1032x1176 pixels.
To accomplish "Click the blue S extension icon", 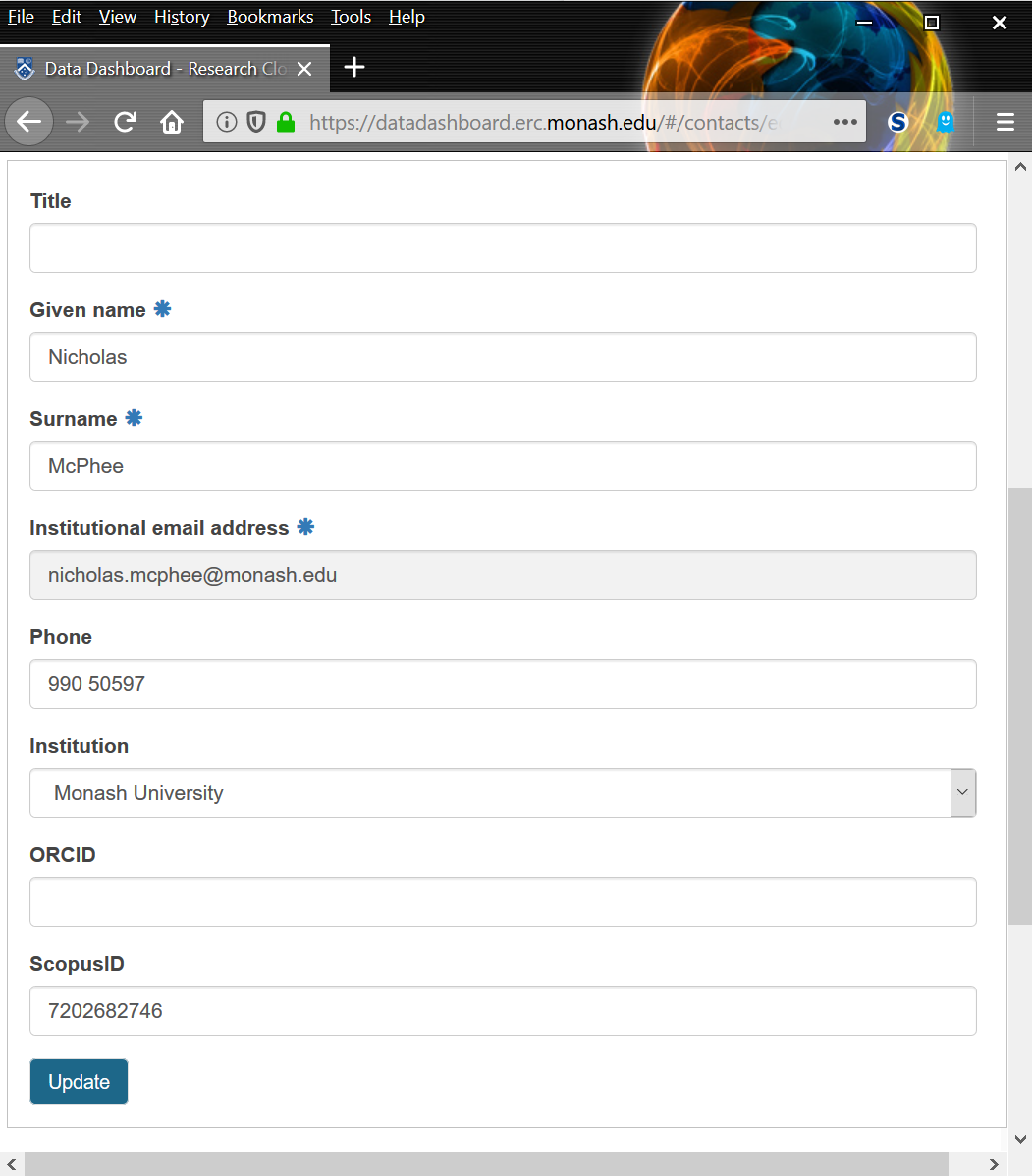I will click(897, 122).
